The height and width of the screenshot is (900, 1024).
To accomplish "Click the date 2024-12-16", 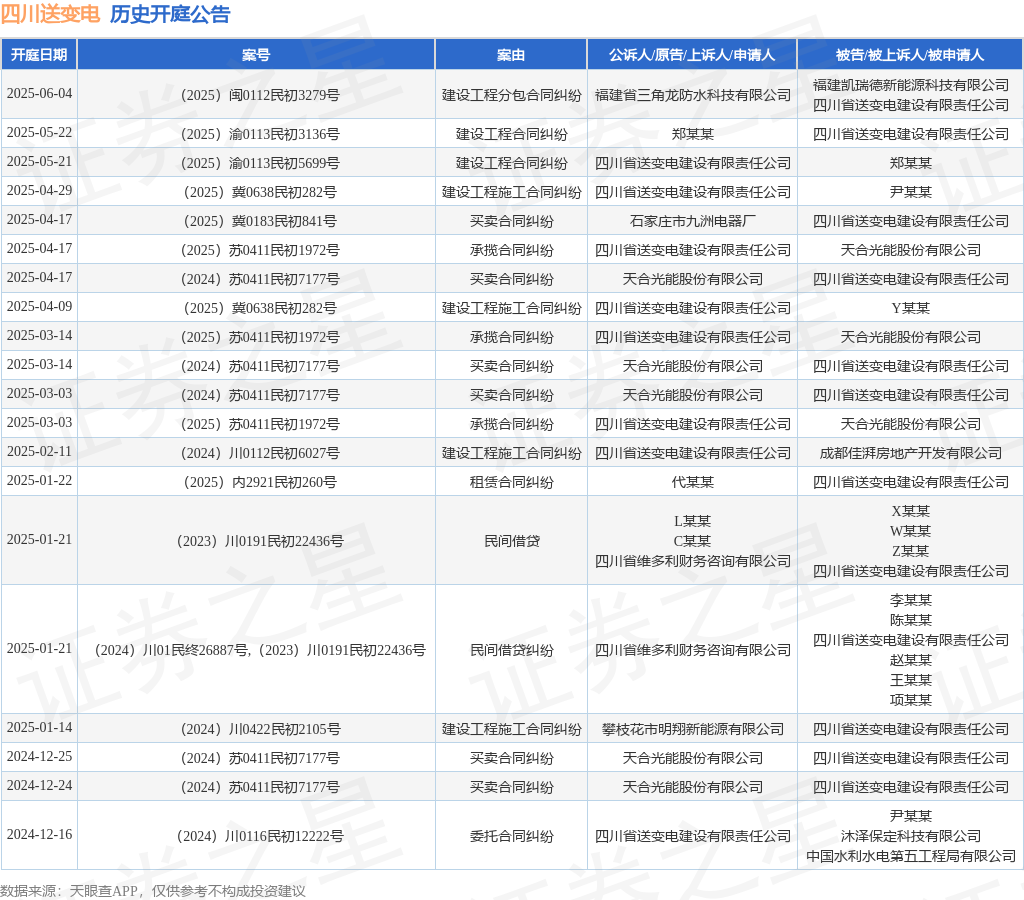I will (39, 835).
